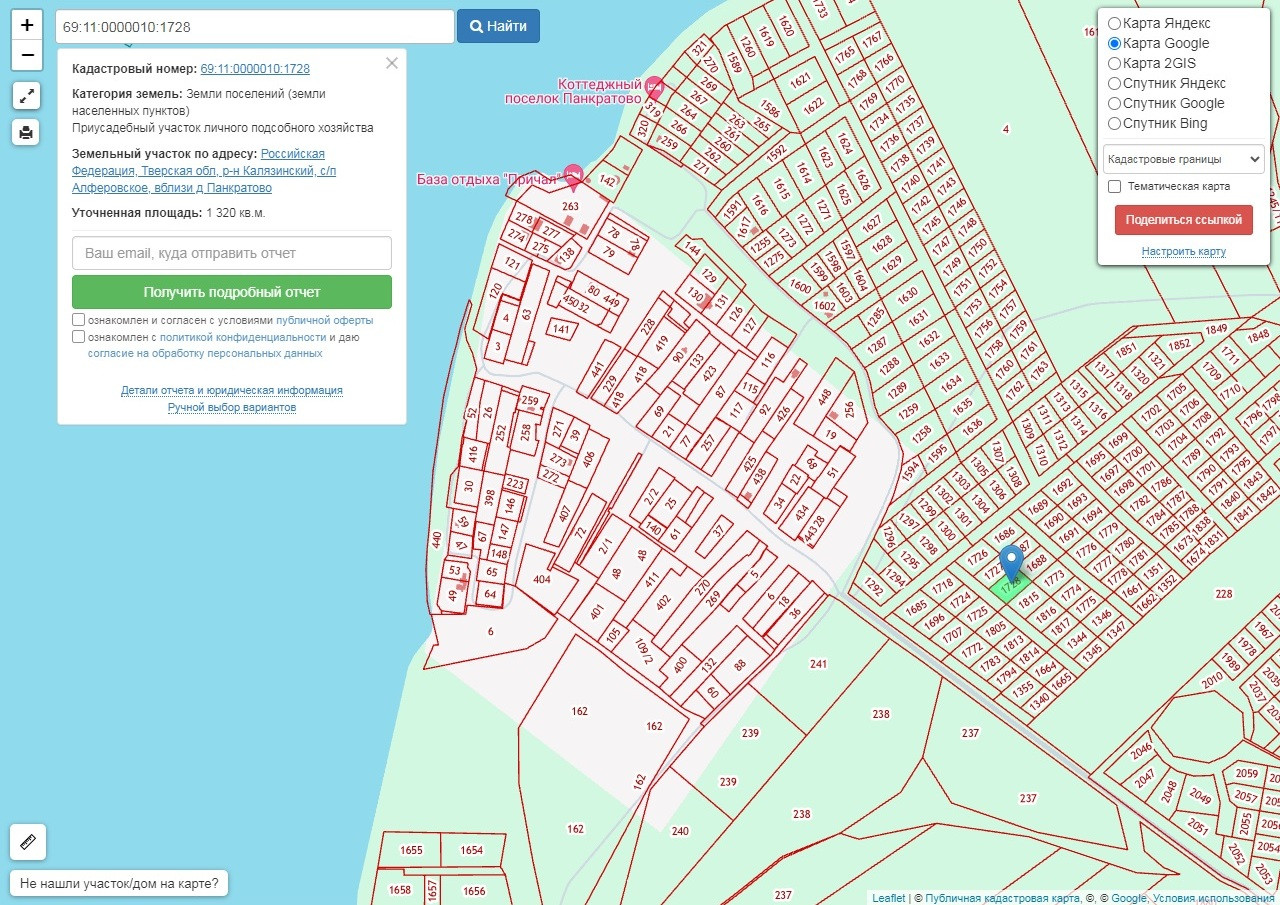
Task: Print the map
Action: (27, 131)
